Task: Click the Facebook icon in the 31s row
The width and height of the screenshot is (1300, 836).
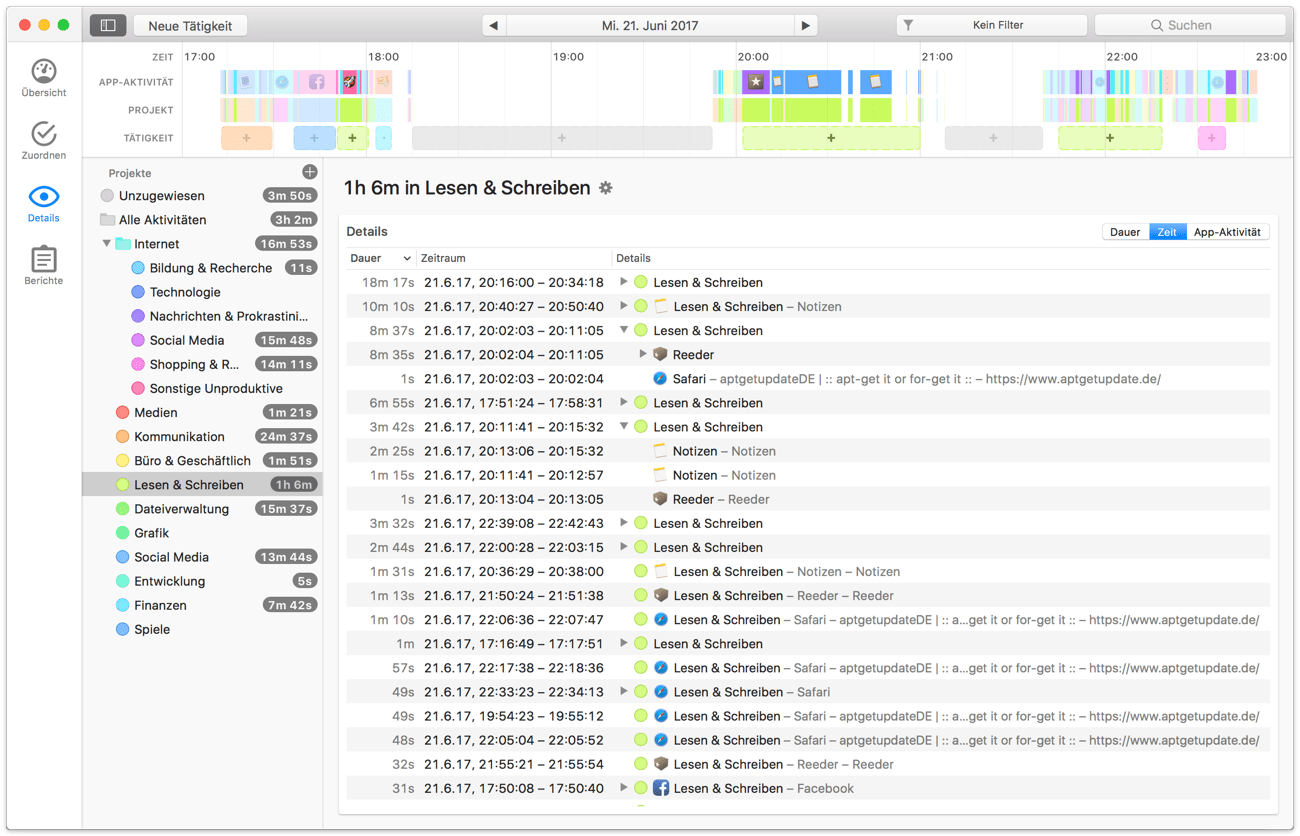Action: pos(660,788)
